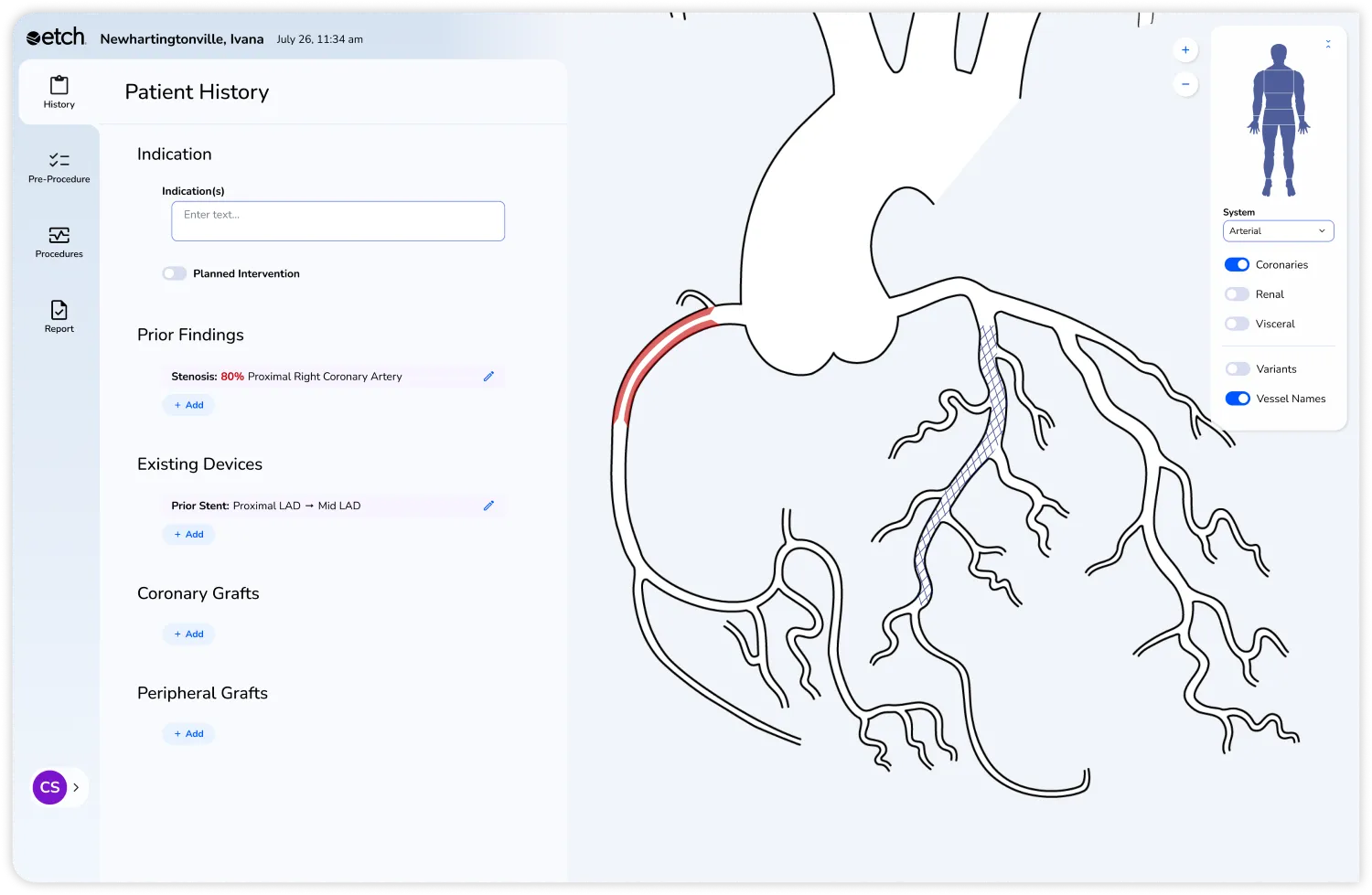Open the Arterial system dropdown

pos(1278,230)
